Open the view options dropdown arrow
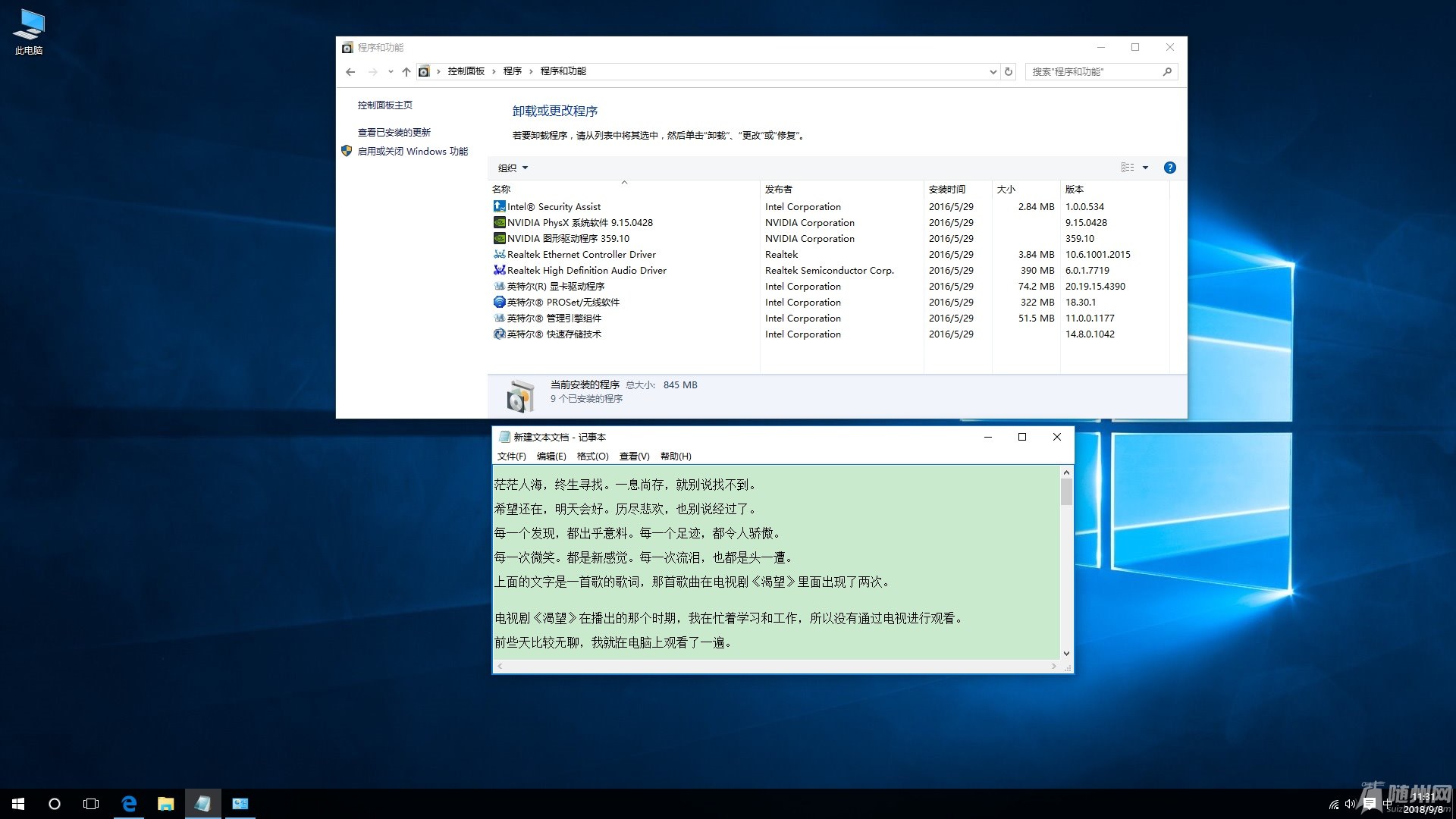This screenshot has height=819, width=1456. (1145, 168)
